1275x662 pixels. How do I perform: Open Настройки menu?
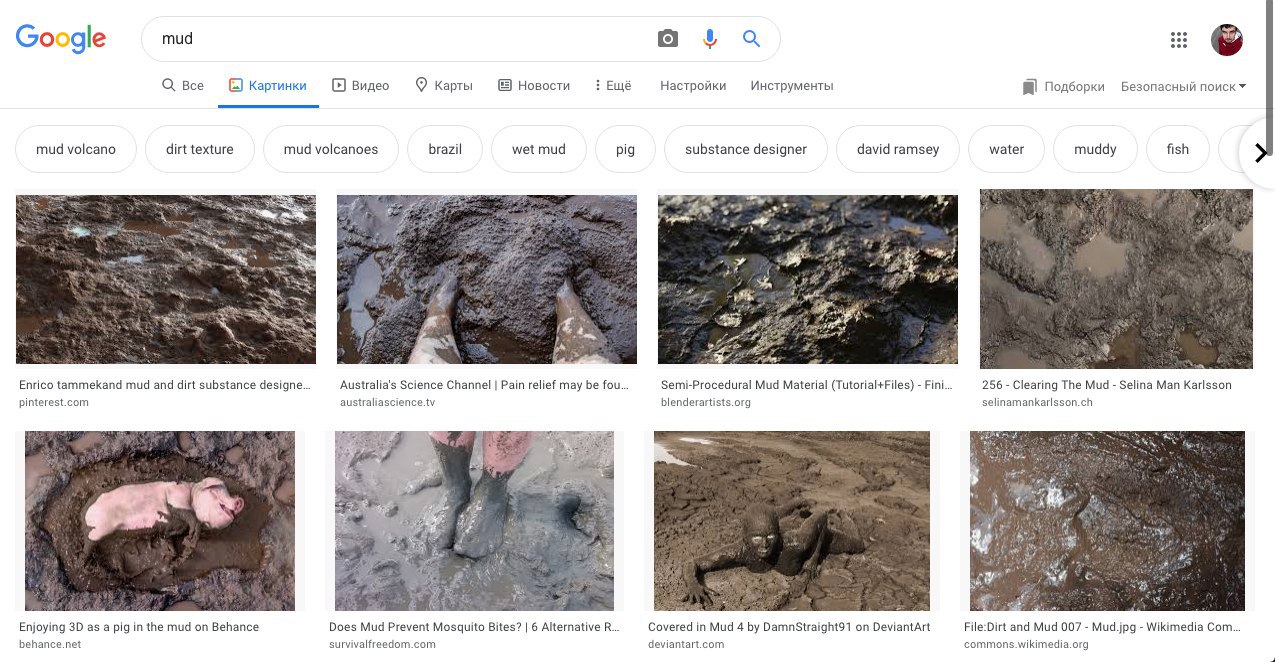coord(693,86)
